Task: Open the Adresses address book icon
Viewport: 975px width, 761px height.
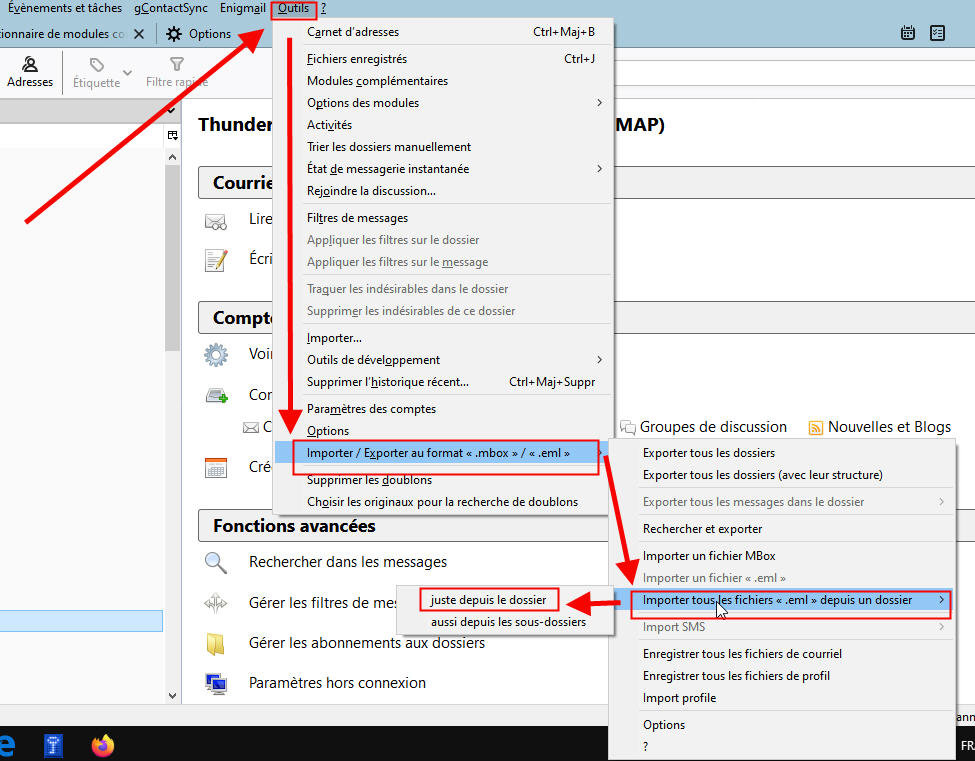Action: (29, 64)
